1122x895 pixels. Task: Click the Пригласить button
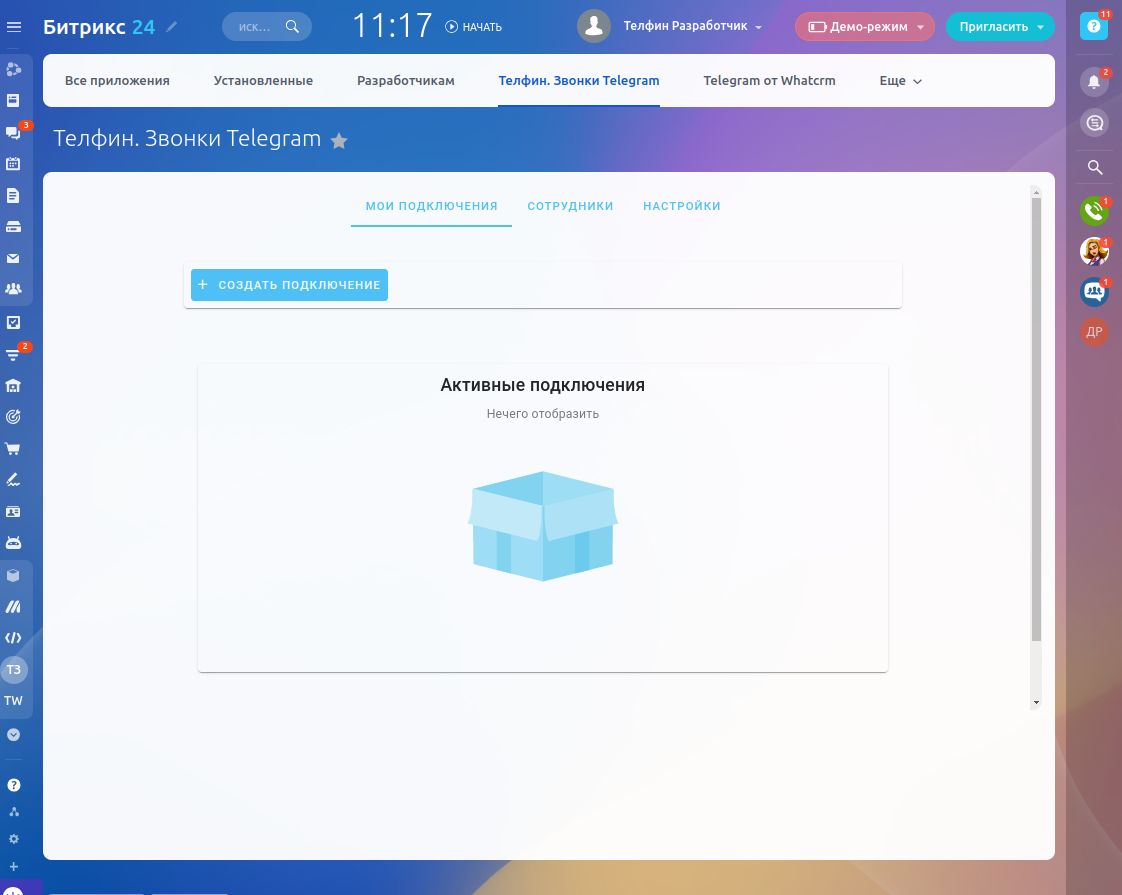(993, 27)
